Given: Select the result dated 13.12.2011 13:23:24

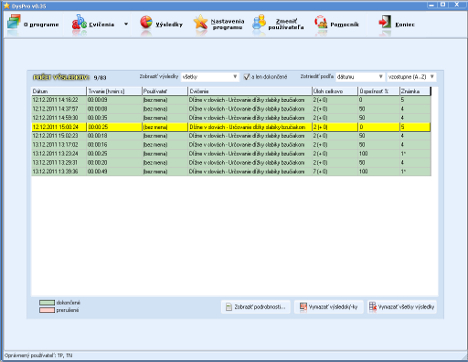Looking at the screenshot, I should point(231,154).
